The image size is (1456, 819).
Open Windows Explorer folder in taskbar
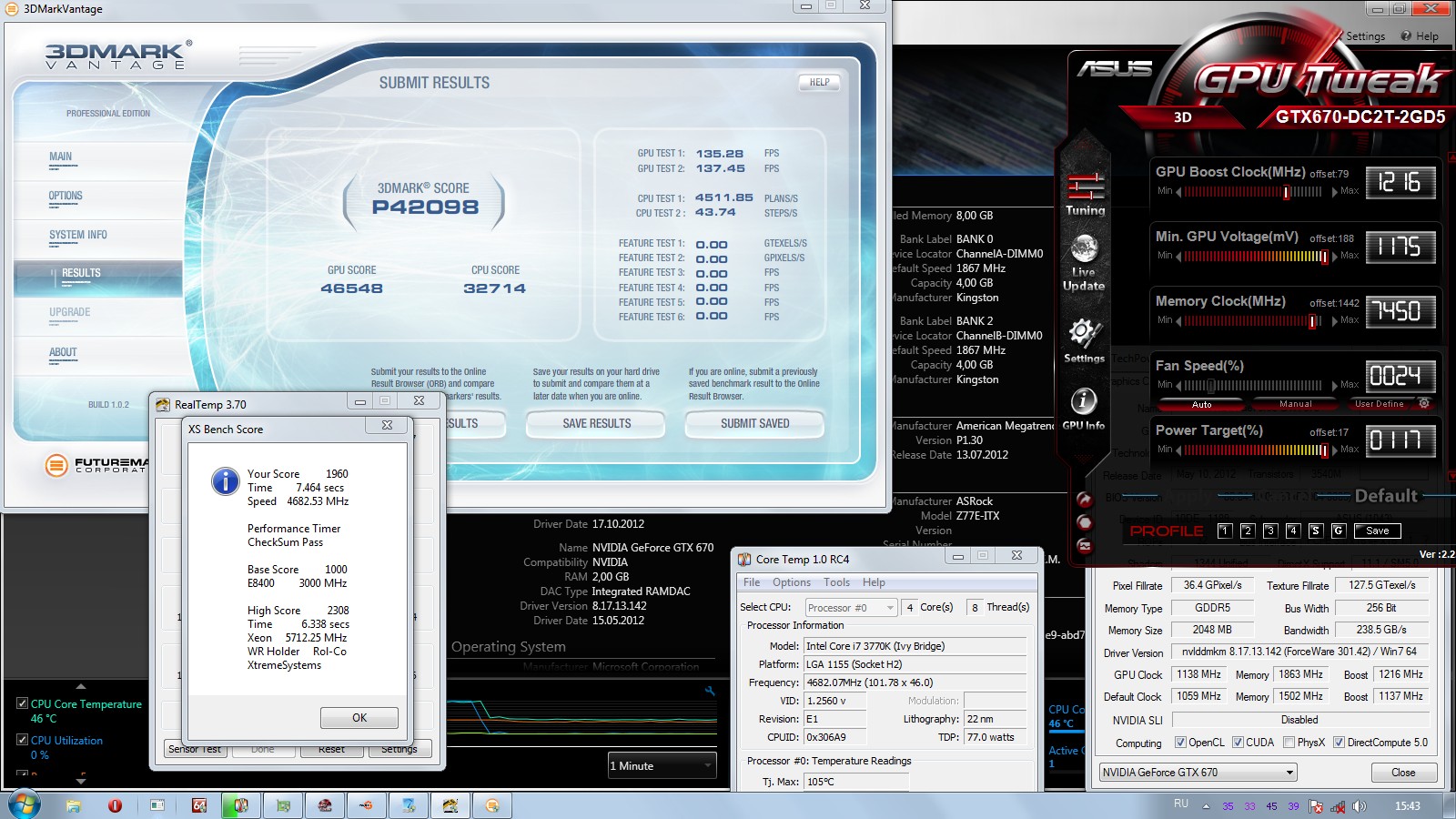click(x=73, y=805)
